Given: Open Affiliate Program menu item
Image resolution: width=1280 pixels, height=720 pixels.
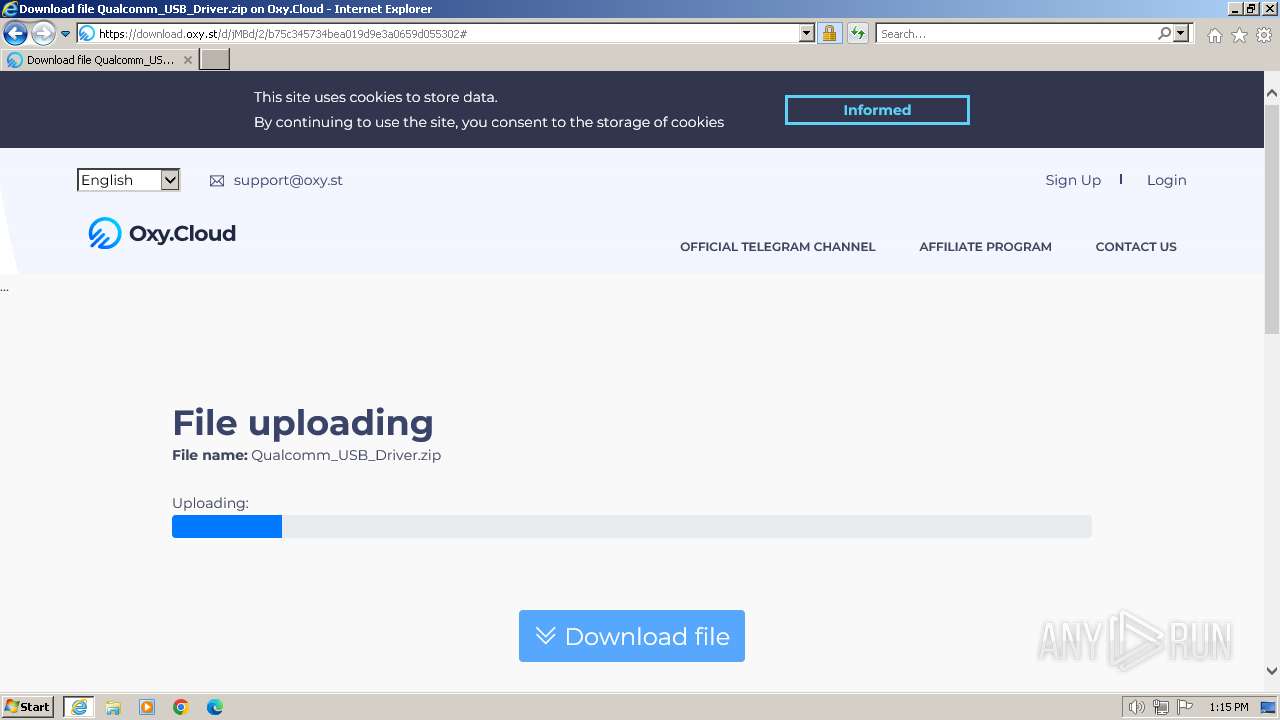Looking at the screenshot, I should [x=985, y=247].
